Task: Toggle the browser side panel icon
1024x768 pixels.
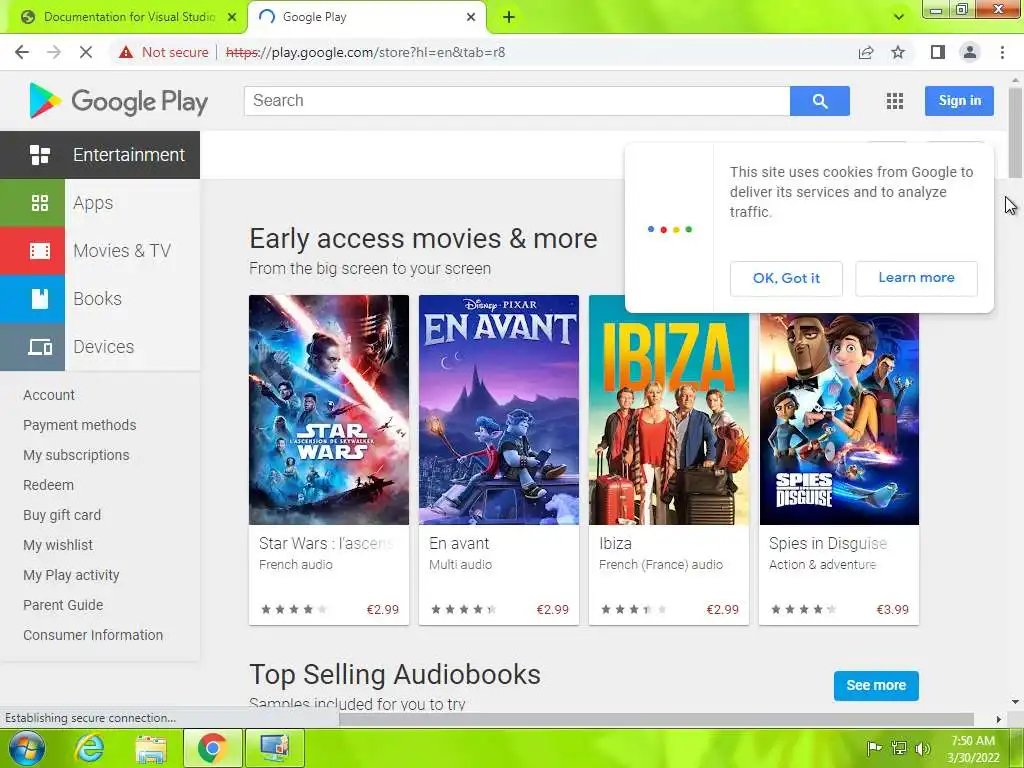Action: pos(938,52)
